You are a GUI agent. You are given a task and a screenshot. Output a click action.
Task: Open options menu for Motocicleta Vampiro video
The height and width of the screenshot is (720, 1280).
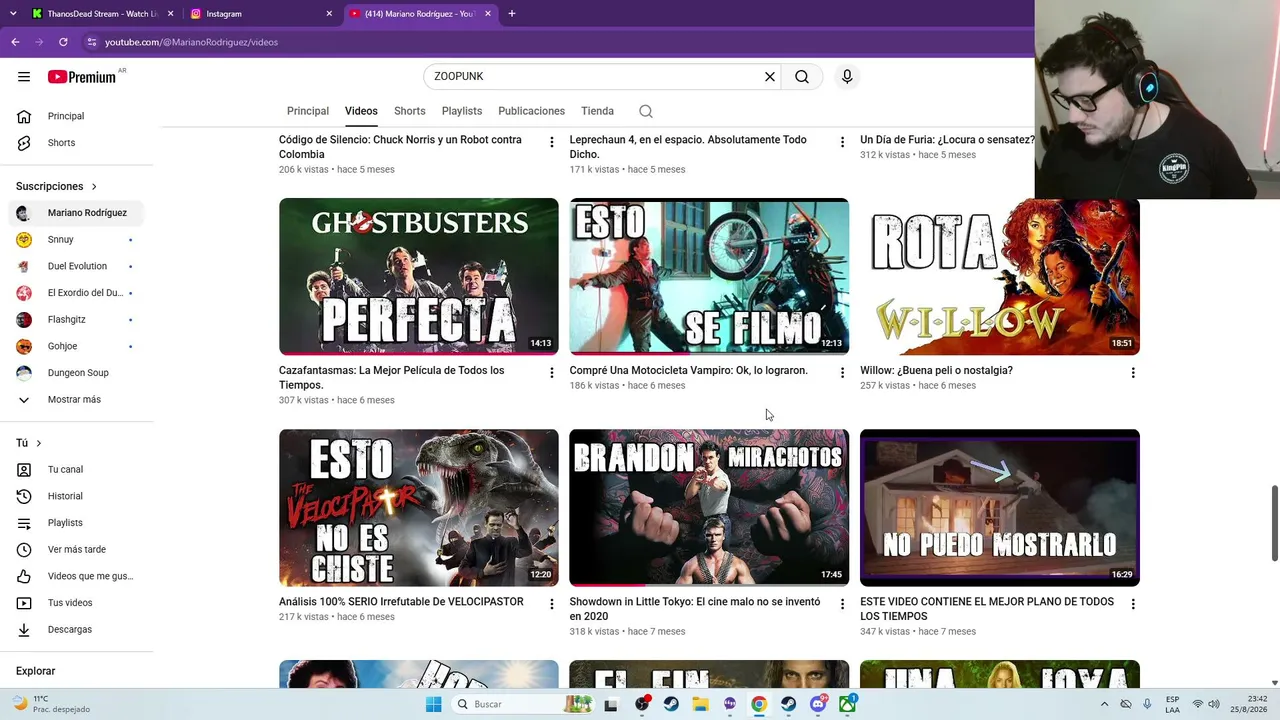[x=842, y=373]
